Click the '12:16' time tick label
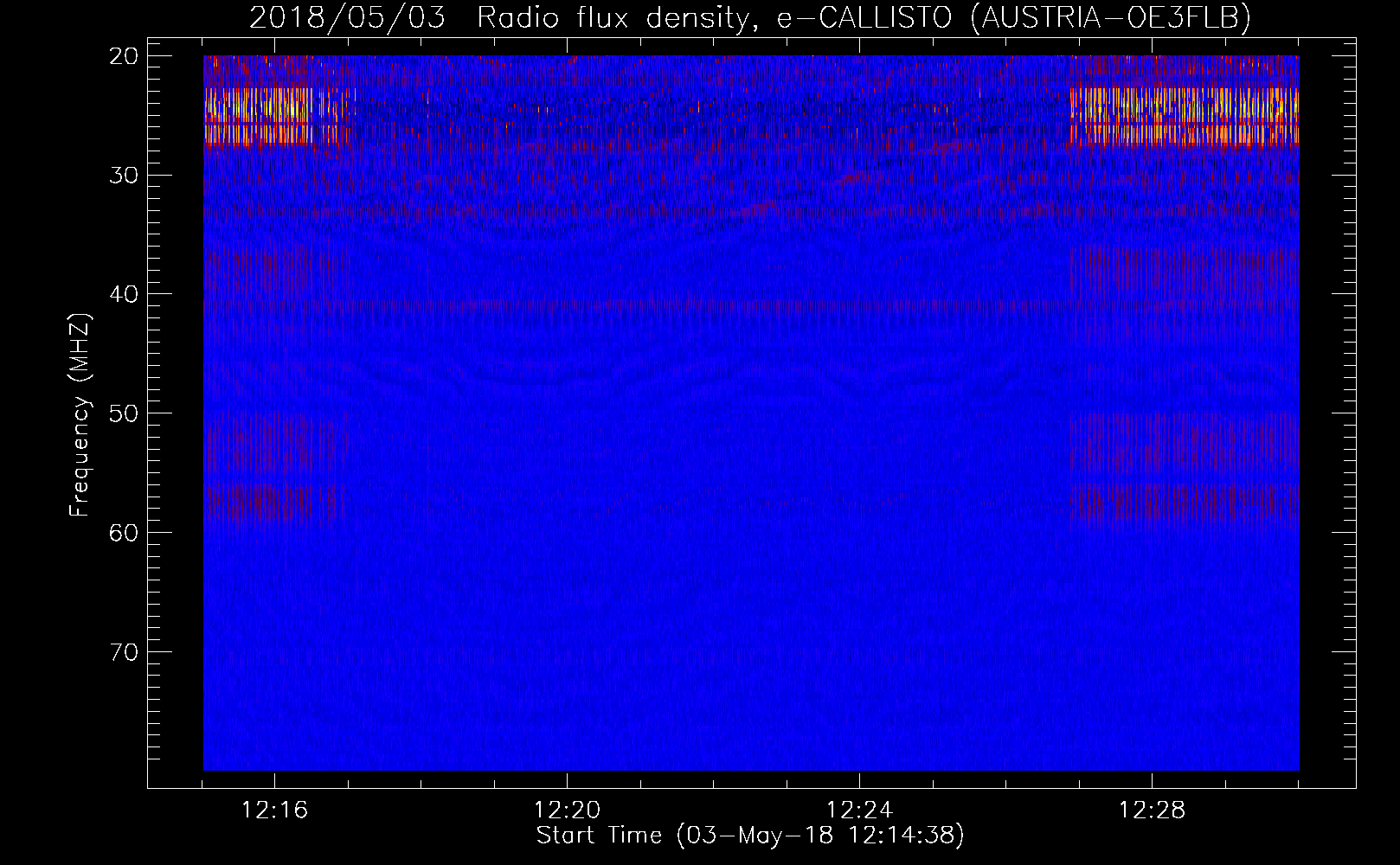 pyautogui.click(x=274, y=811)
